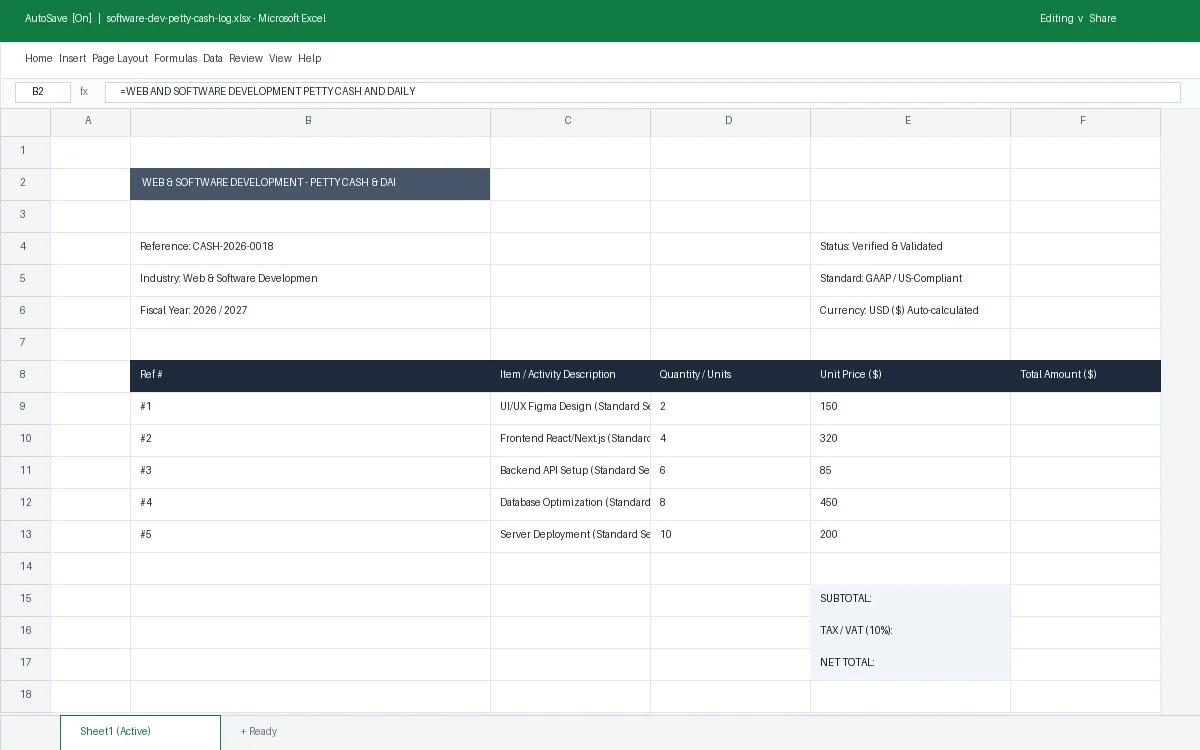This screenshot has width=1200, height=750.
Task: Open the Data tab
Action: [213, 58]
